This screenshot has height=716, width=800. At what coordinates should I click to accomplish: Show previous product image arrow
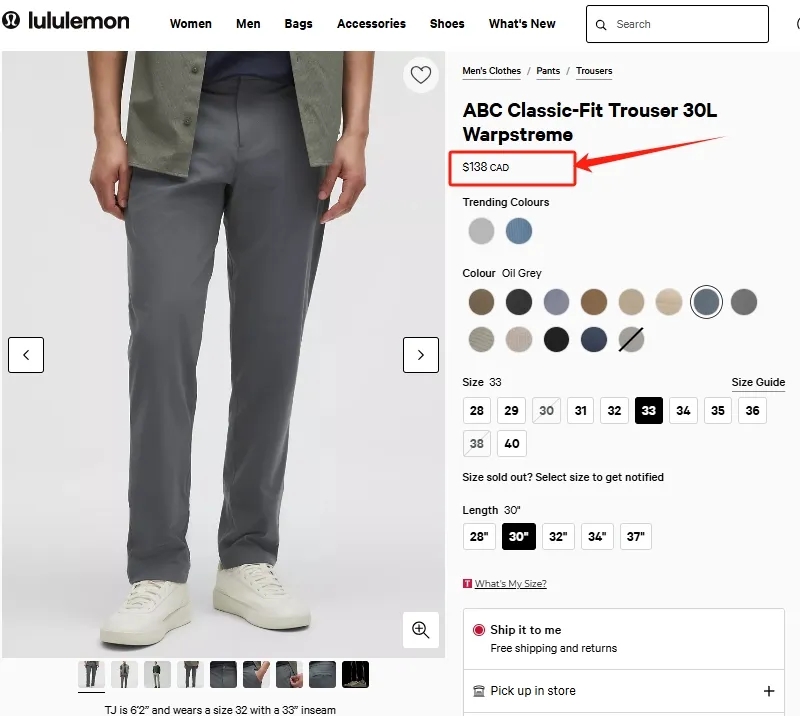click(x=26, y=355)
